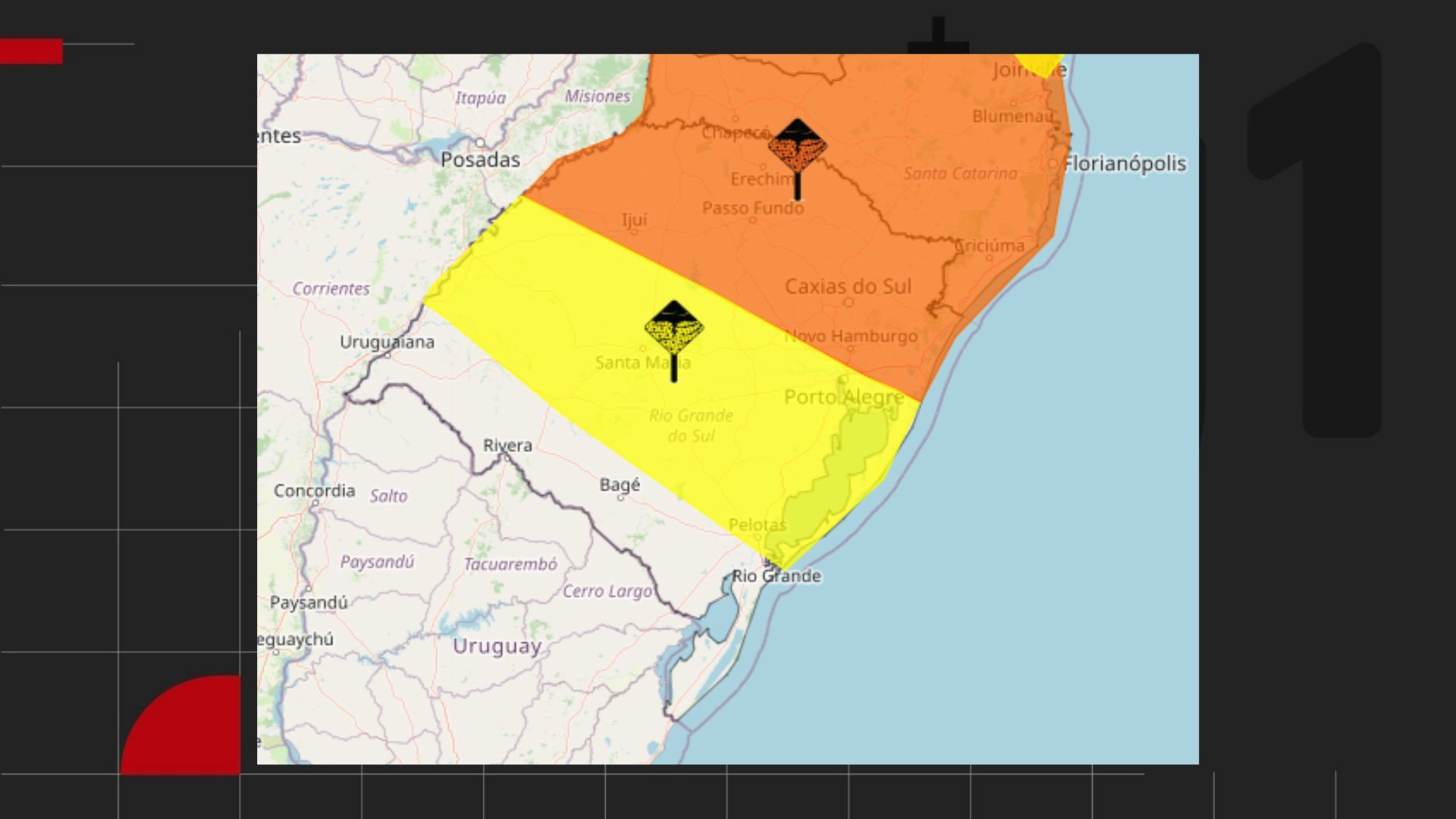Image resolution: width=1456 pixels, height=819 pixels.
Task: Click the Uruguay country label
Action: point(497,646)
